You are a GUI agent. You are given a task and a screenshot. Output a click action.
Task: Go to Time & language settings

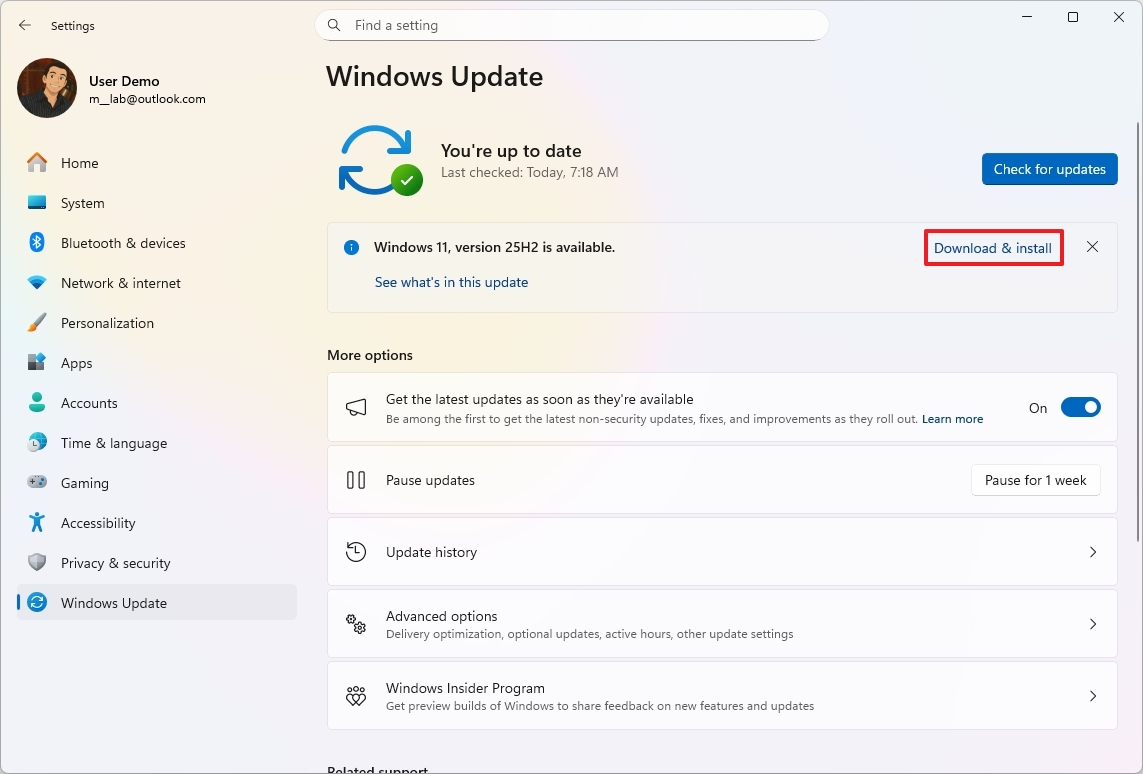click(113, 443)
